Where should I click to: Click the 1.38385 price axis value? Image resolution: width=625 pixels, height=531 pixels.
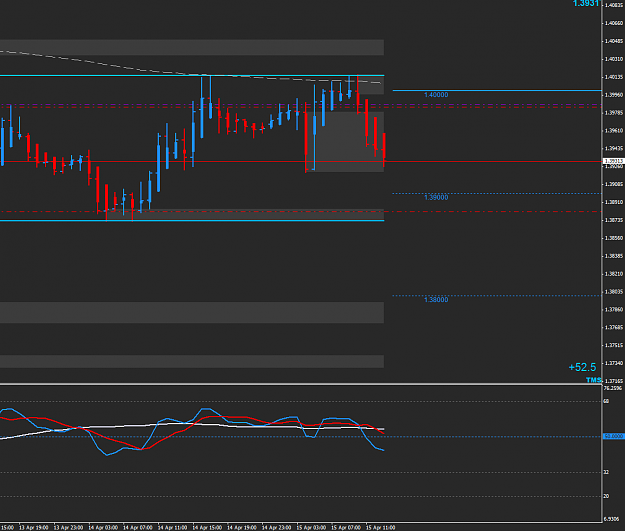click(614, 256)
